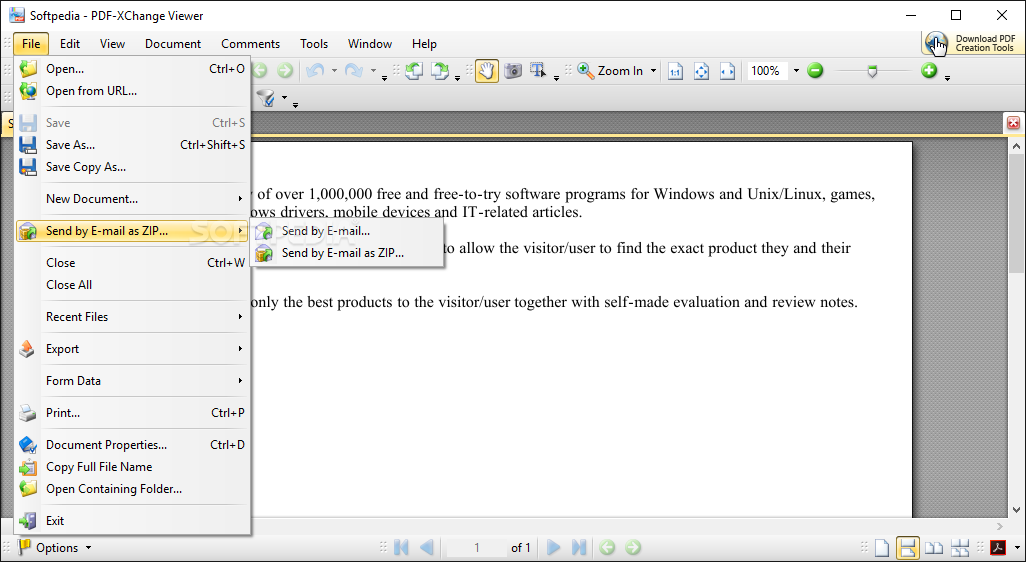Click the Fit Page icon
Screen dimensions: 1026x562
point(701,71)
